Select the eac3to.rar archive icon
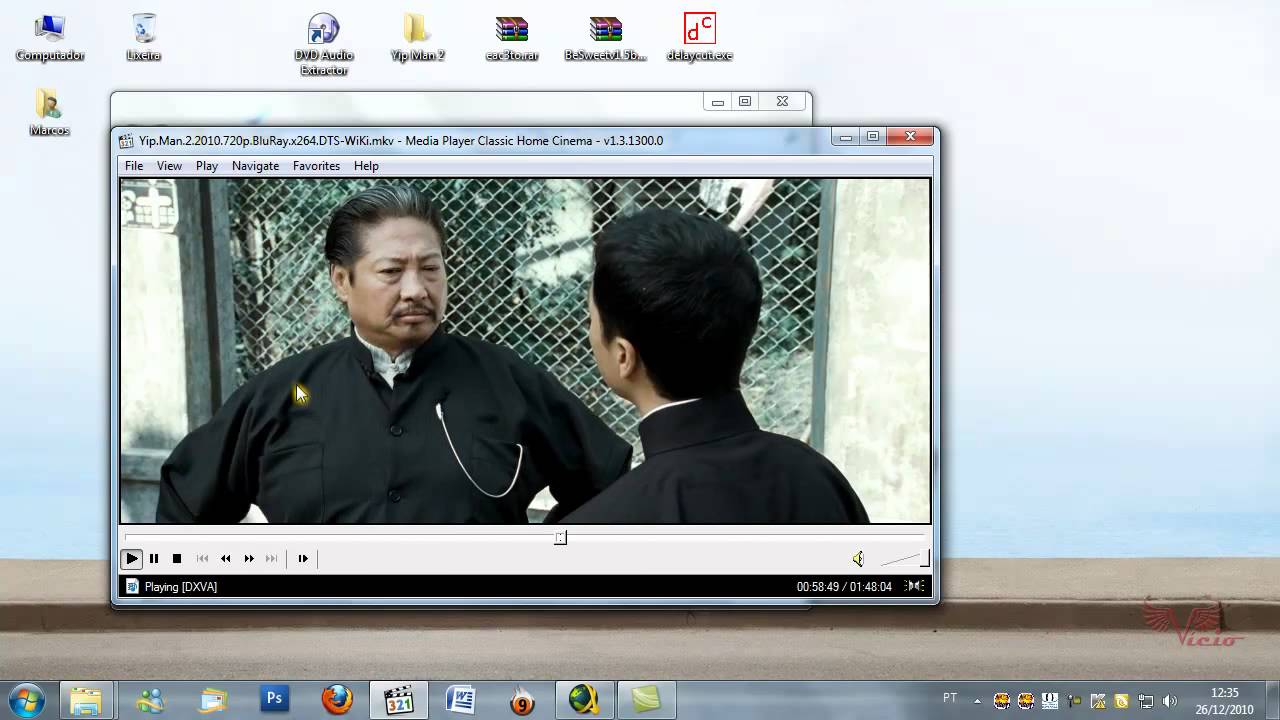 512,38
